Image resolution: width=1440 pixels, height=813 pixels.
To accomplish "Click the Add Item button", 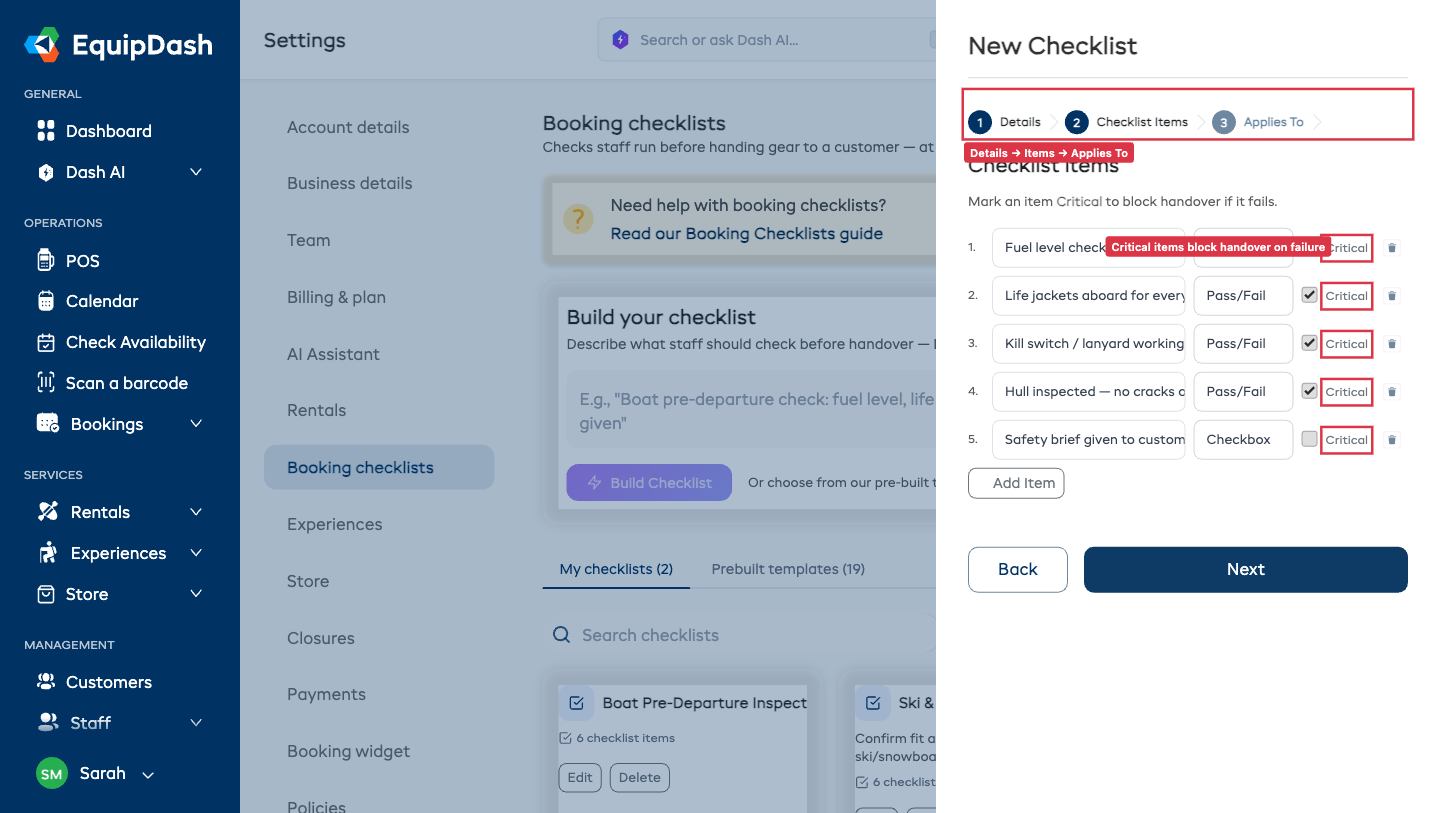I will tap(1016, 483).
